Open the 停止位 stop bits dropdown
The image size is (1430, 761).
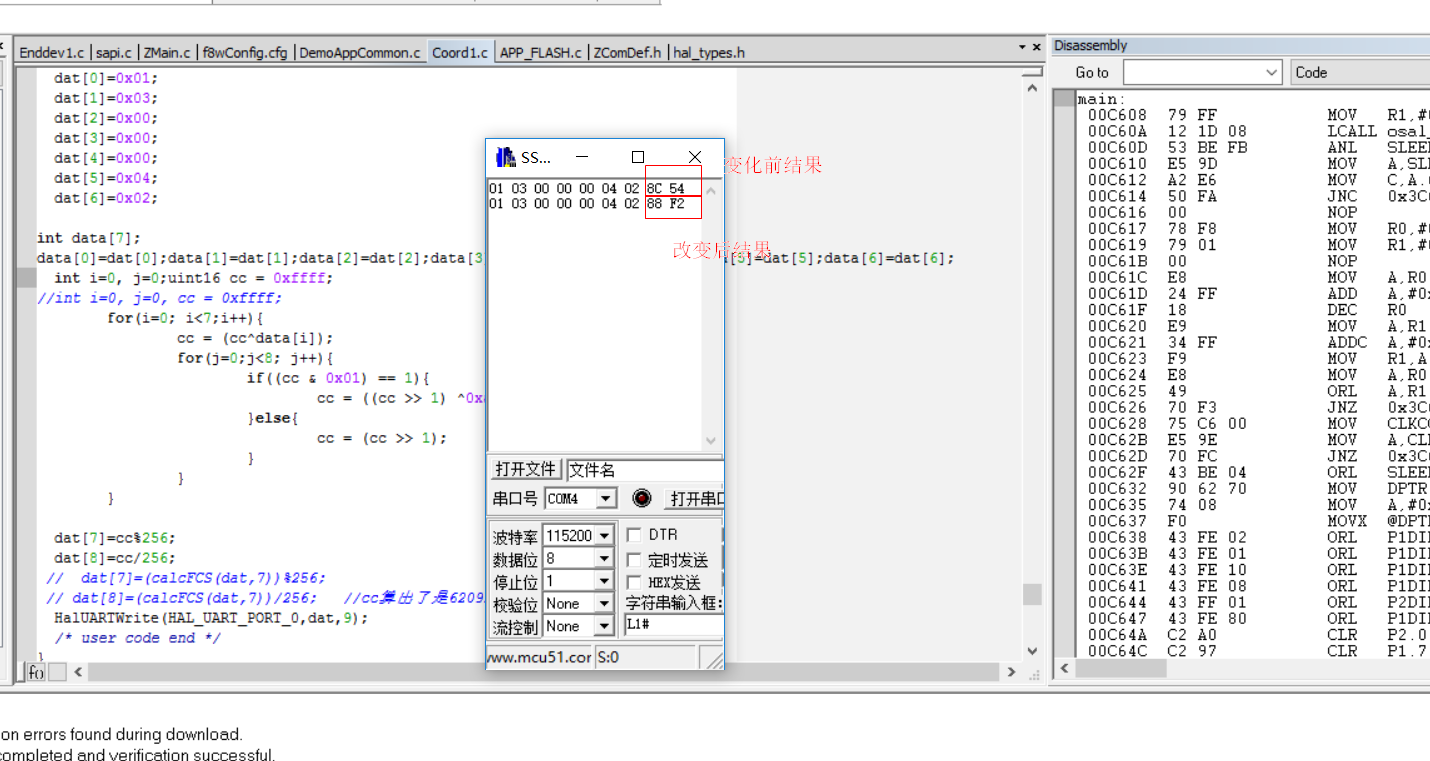coord(604,581)
